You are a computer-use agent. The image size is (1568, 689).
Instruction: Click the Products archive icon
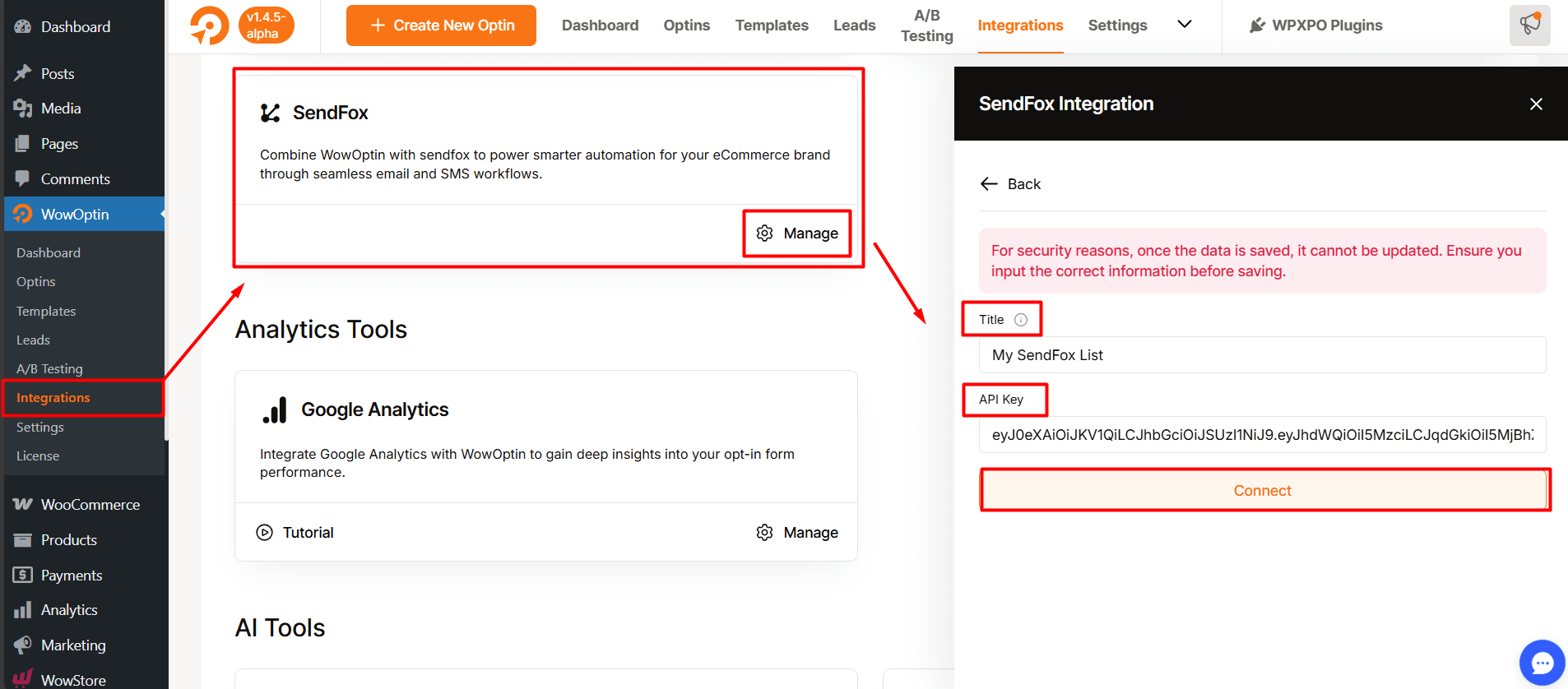tap(23, 539)
